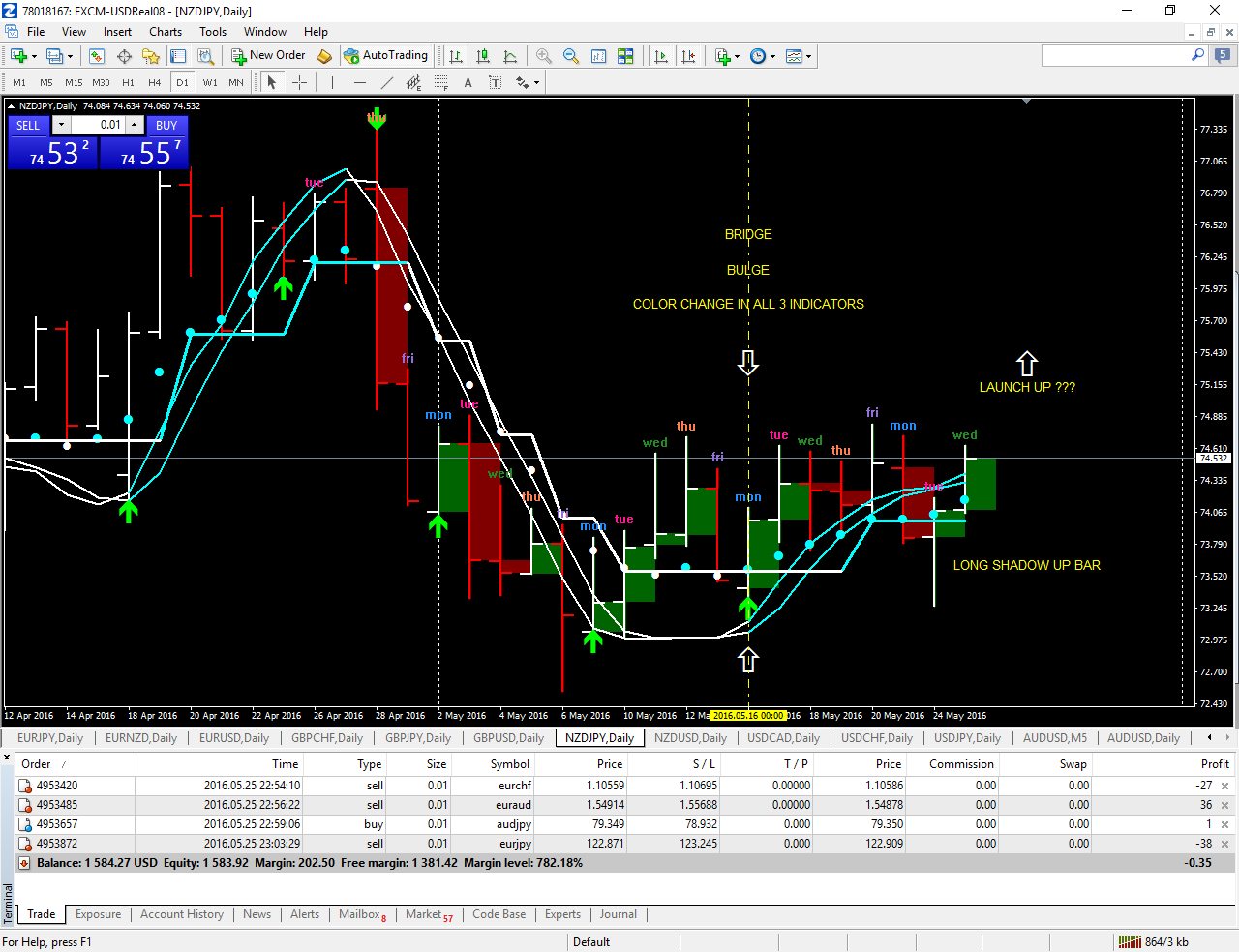Zoom out the chart using magnifier minus
Image resolution: width=1239 pixels, height=952 pixels.
click(x=571, y=56)
